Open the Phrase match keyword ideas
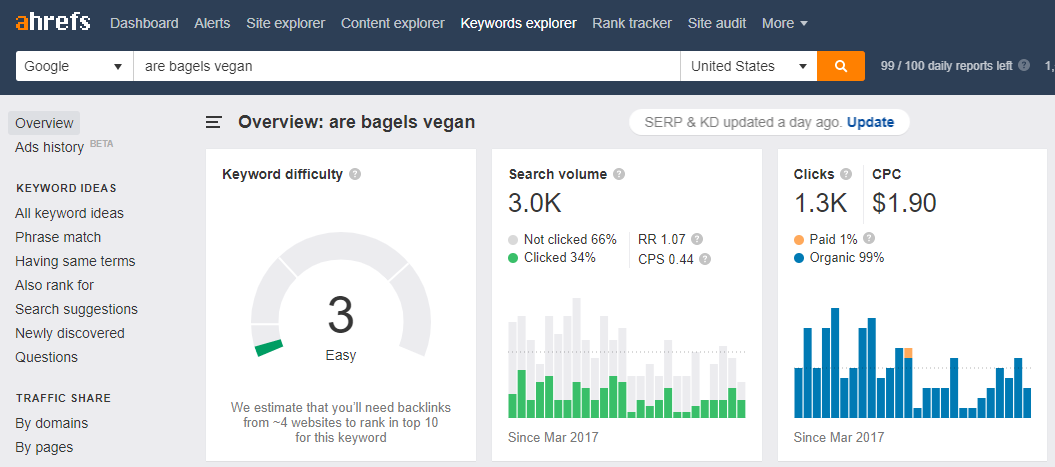Screen dimensions: 1055x467 click(x=58, y=237)
